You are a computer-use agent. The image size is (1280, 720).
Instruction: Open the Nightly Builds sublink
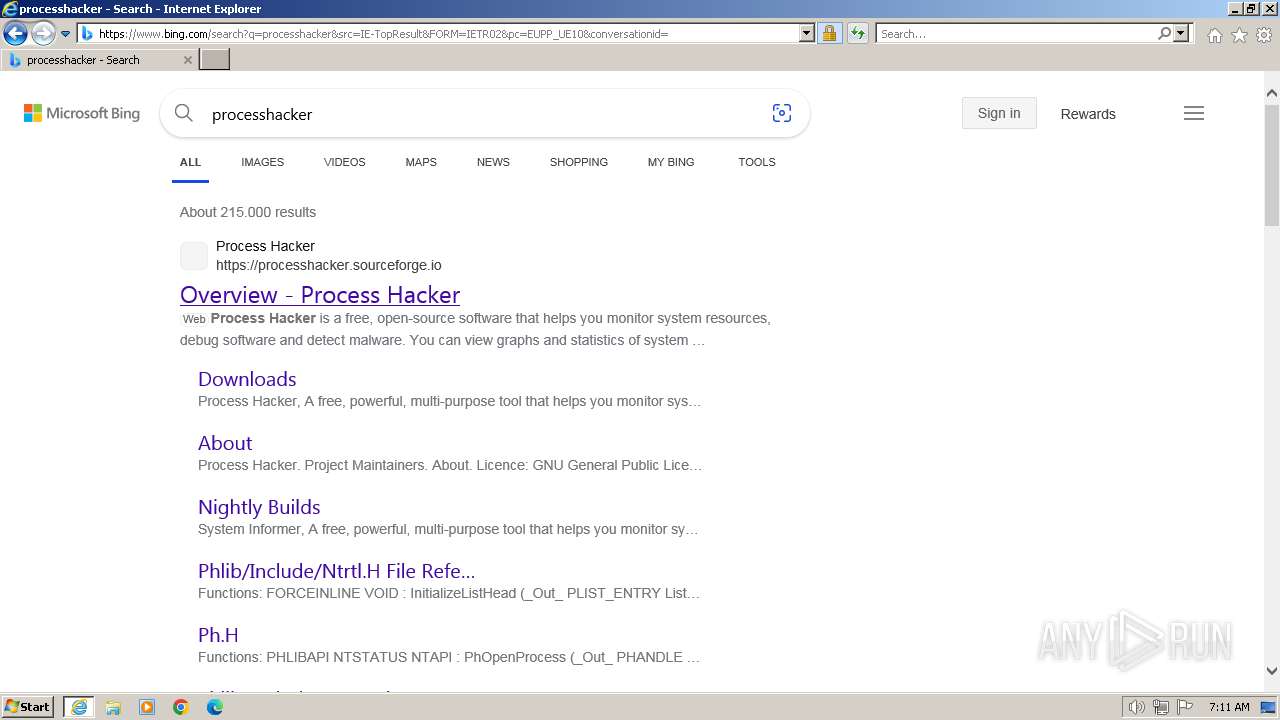click(259, 507)
